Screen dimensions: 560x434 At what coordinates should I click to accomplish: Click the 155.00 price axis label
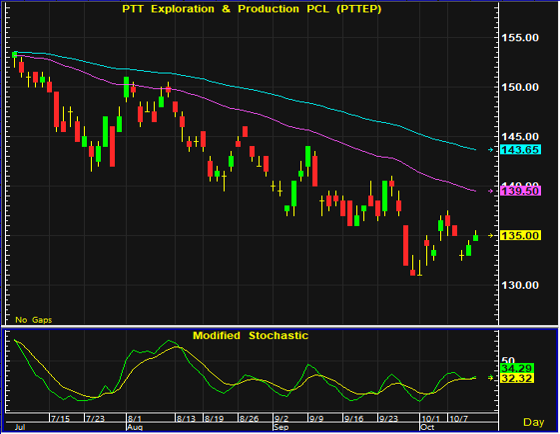(x=520, y=38)
